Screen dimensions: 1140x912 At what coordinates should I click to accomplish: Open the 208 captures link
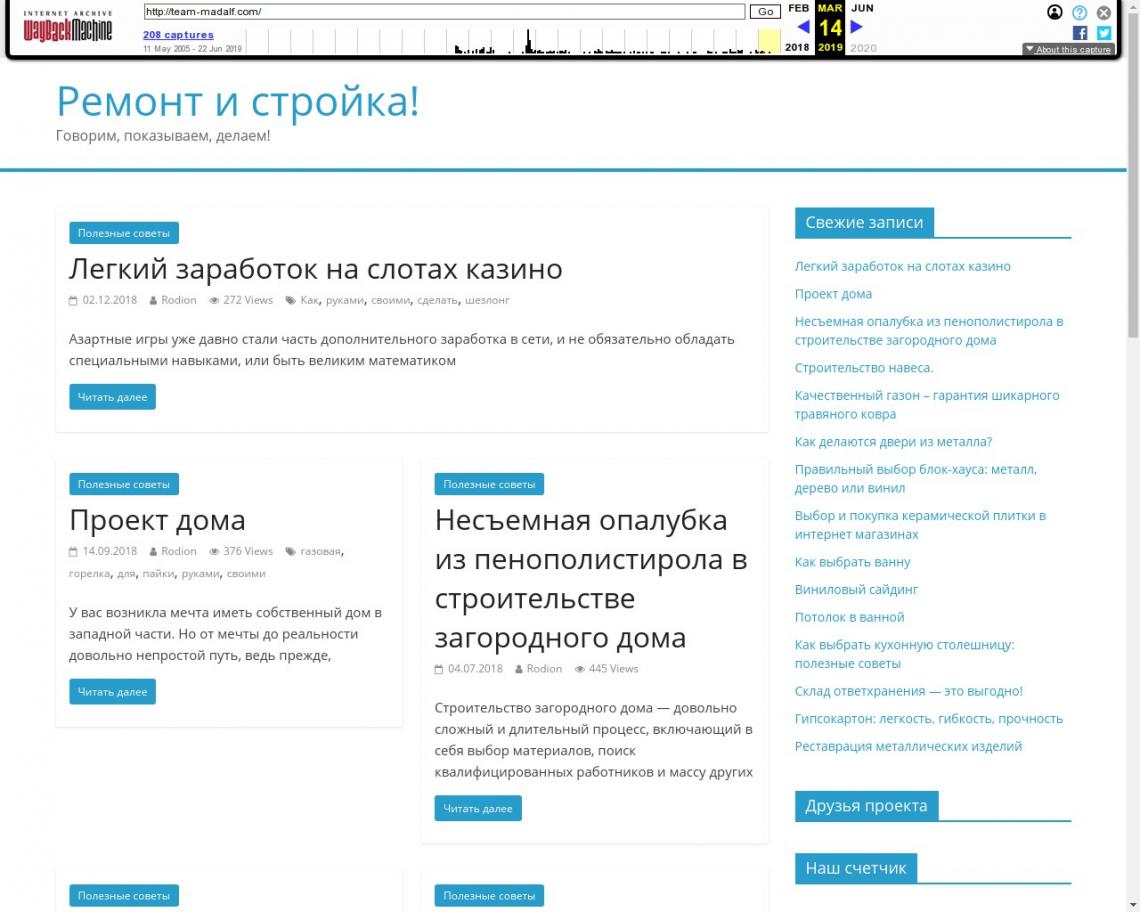[x=178, y=35]
